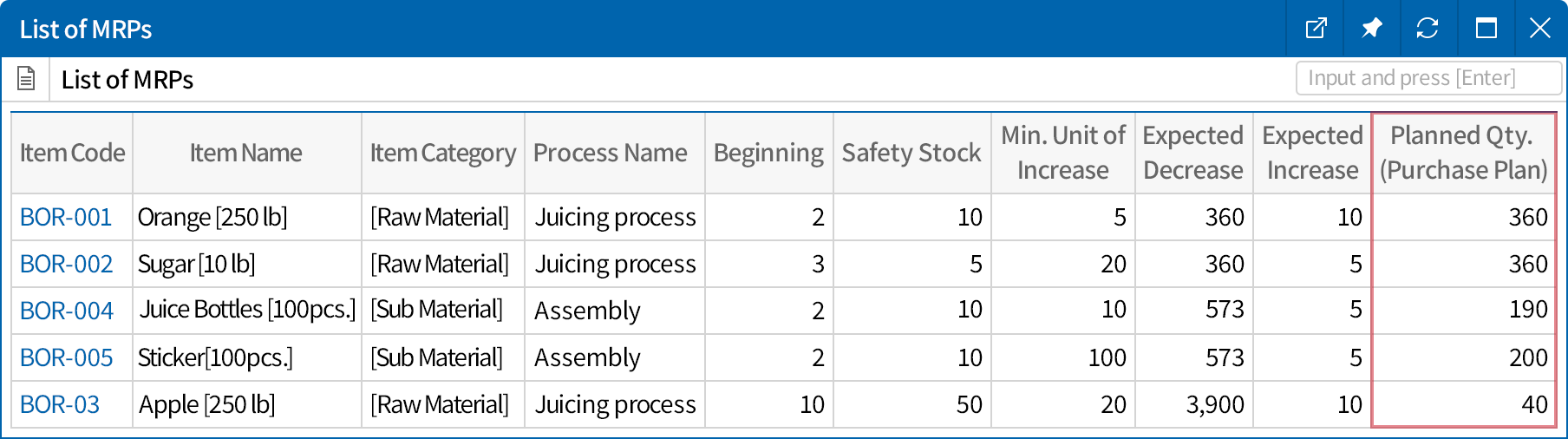Click the Item Category column header
This screenshot has width=1568, height=439.
tap(442, 154)
